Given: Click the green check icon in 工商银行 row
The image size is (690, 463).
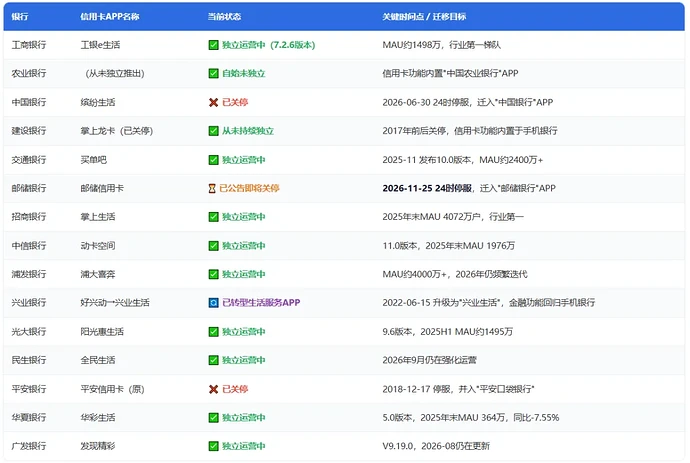Looking at the screenshot, I should pyautogui.click(x=213, y=45).
